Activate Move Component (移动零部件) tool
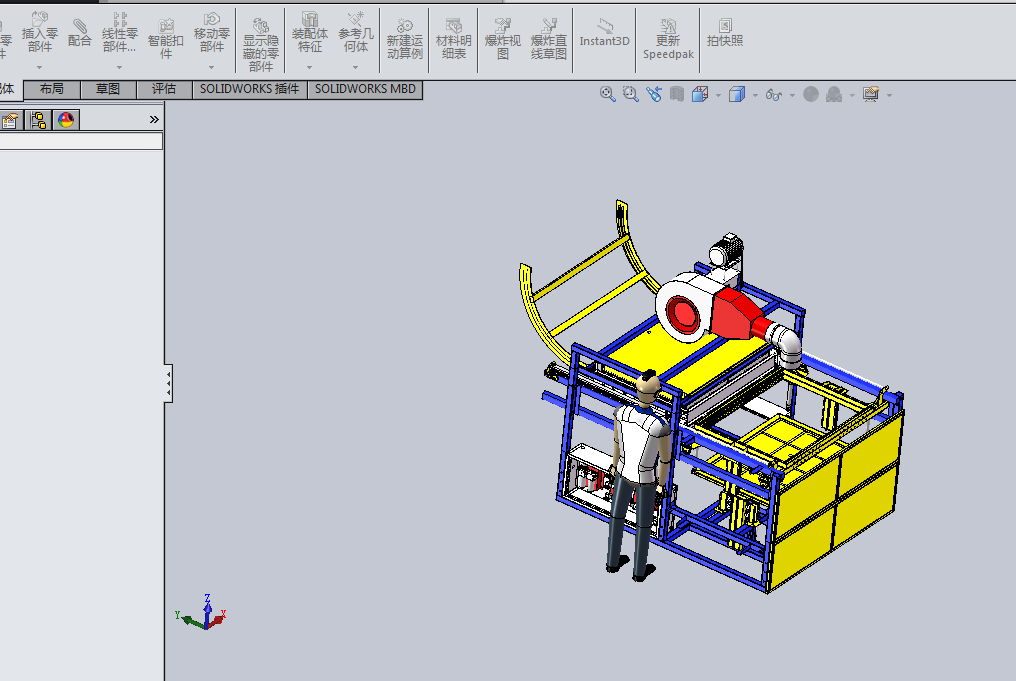 tap(212, 32)
